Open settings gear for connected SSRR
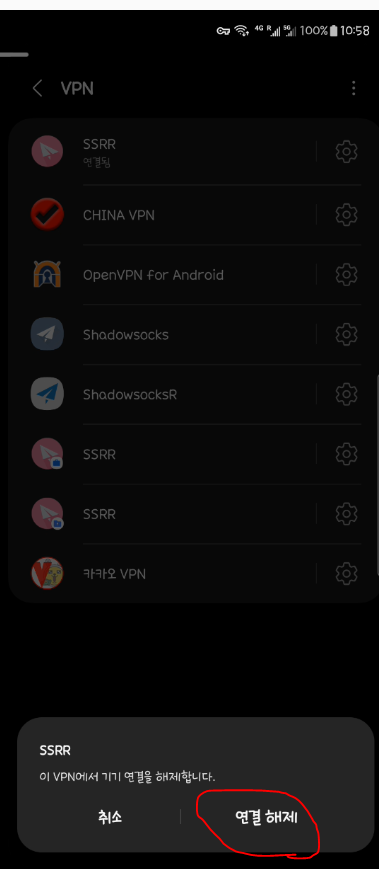Screen dimensions: 379x869 tap(346, 151)
